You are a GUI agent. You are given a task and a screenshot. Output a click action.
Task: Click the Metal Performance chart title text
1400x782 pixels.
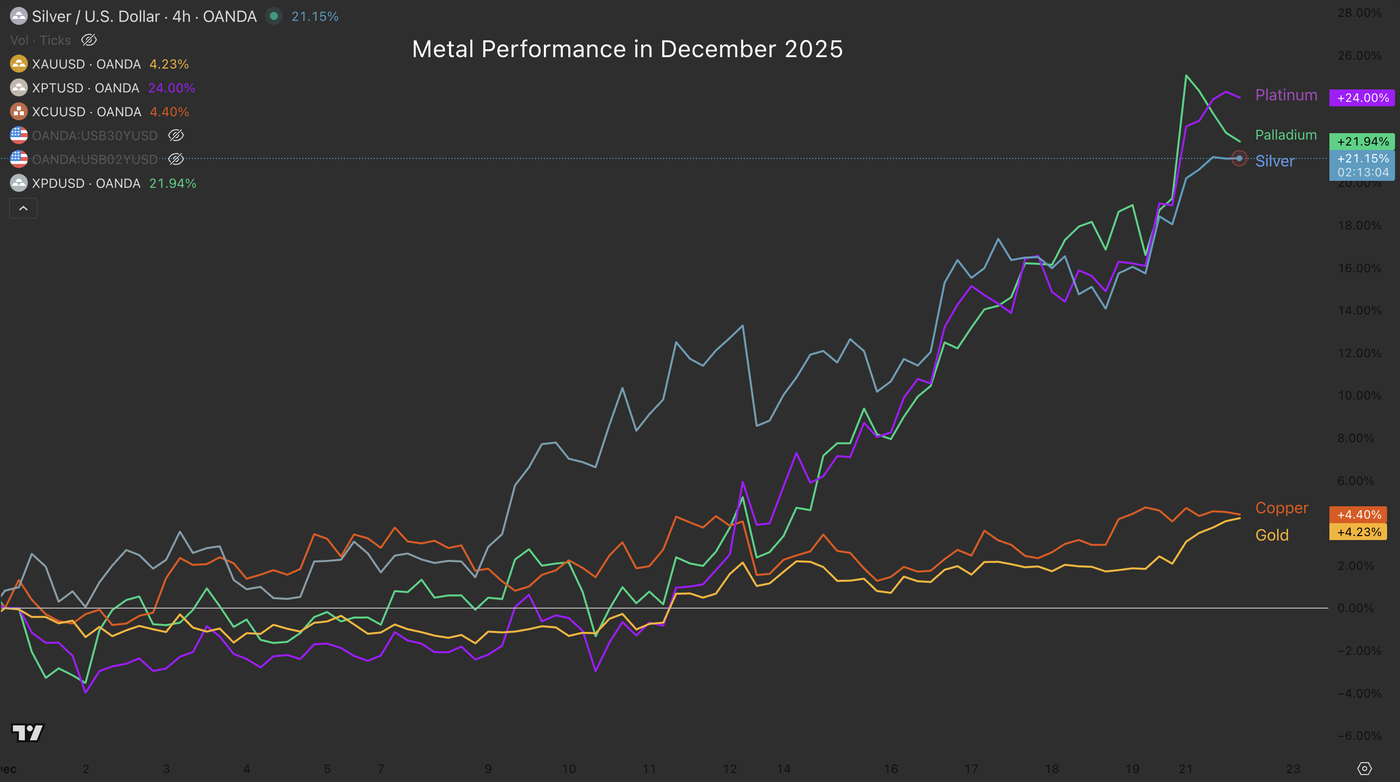point(627,49)
